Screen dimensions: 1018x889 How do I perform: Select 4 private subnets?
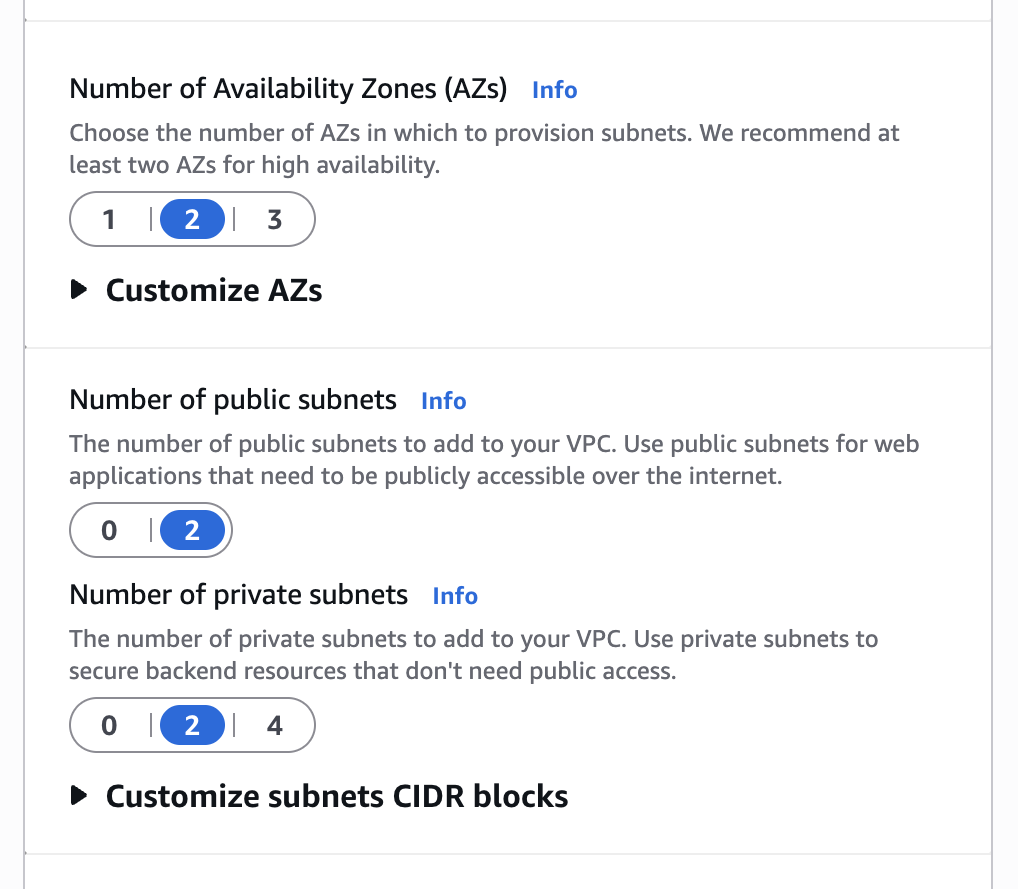coord(275,725)
